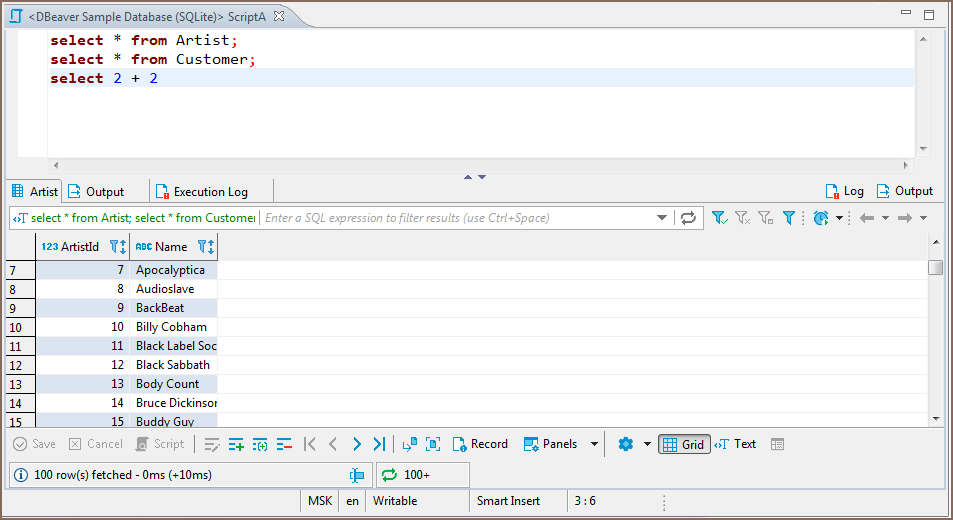Viewport: 953px width, 520px height.
Task: Open custom filters funnel icon
Action: pos(789,218)
